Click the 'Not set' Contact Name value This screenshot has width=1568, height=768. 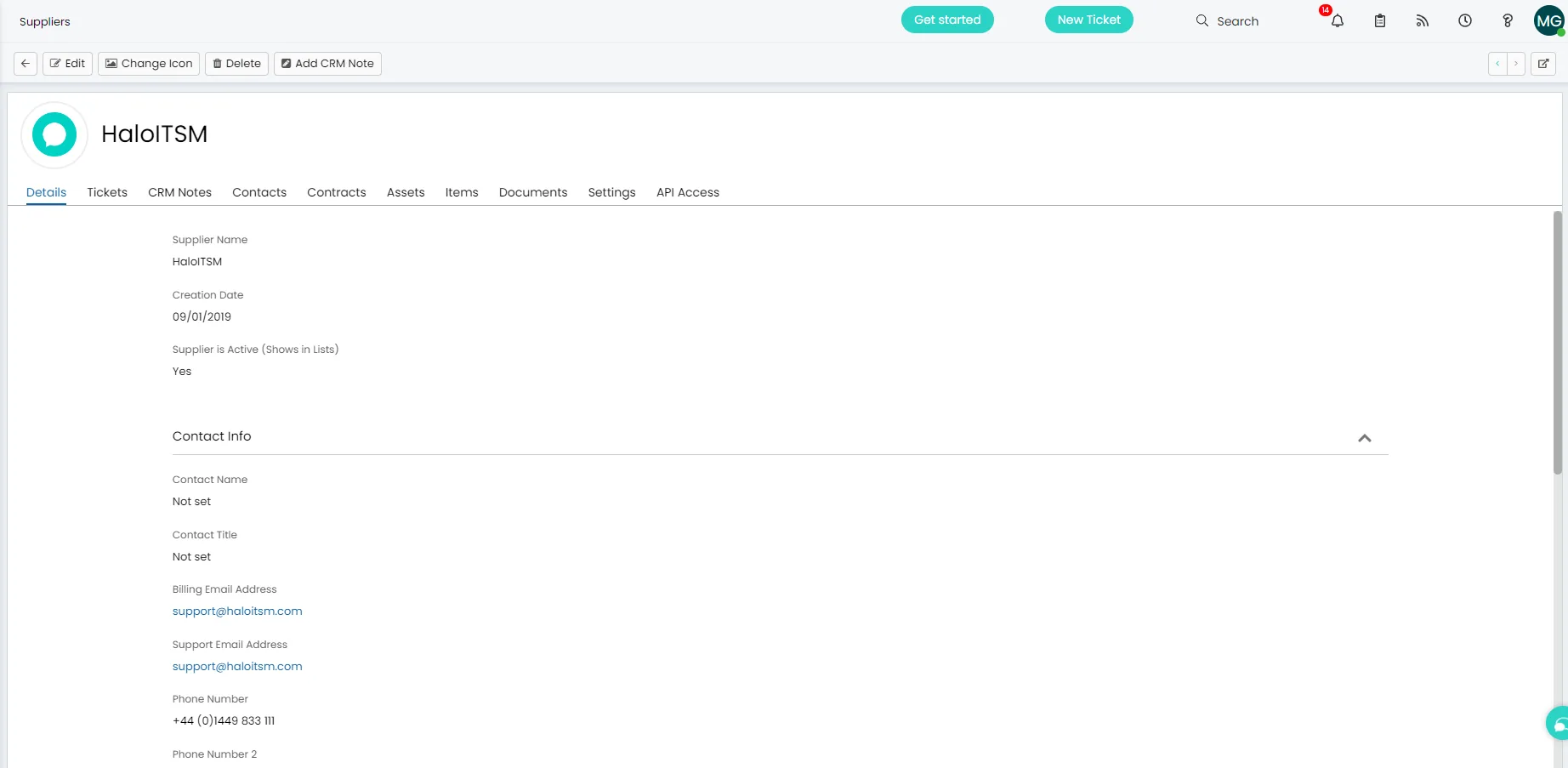coord(191,502)
